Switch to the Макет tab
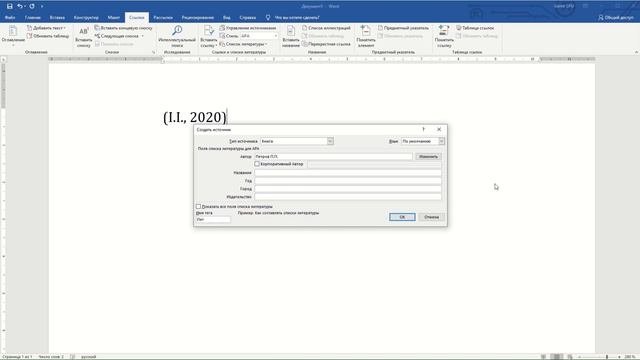Screen dimensions: 640x360 click(x=114, y=18)
